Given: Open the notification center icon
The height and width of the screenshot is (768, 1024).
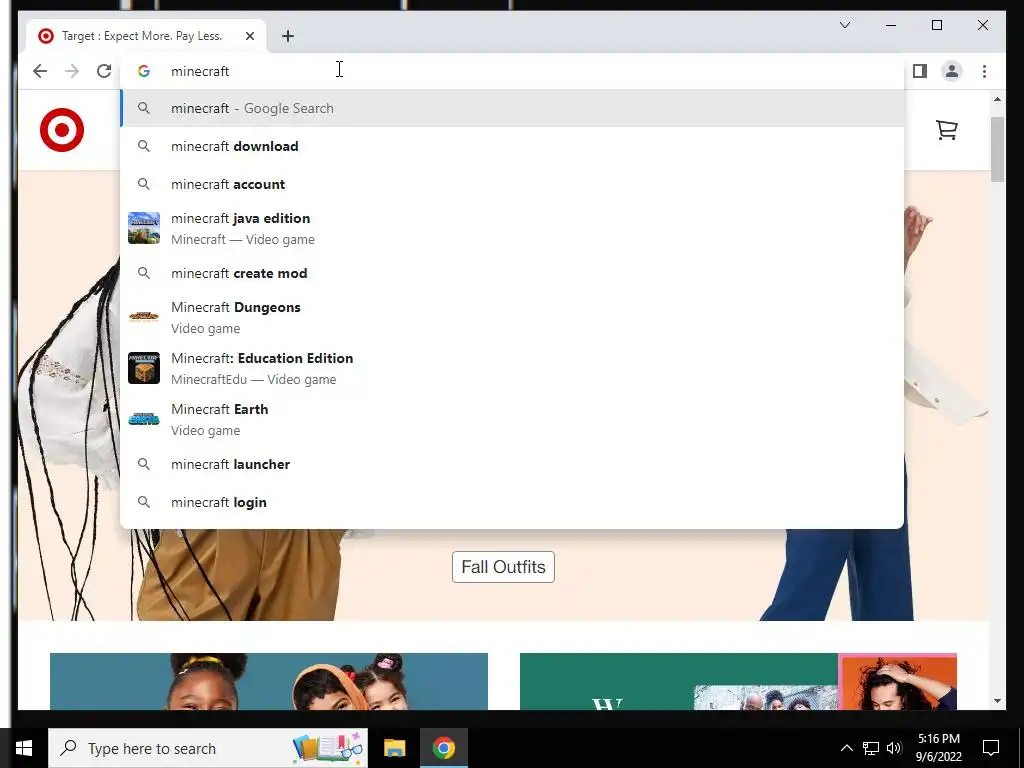Looking at the screenshot, I should point(991,748).
